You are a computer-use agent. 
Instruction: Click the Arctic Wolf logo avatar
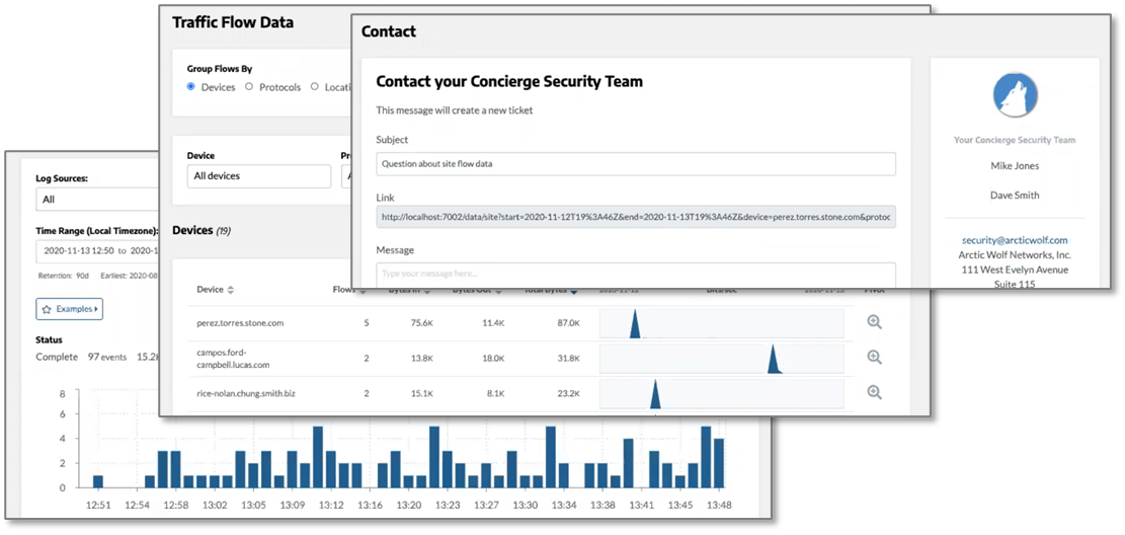[1014, 96]
